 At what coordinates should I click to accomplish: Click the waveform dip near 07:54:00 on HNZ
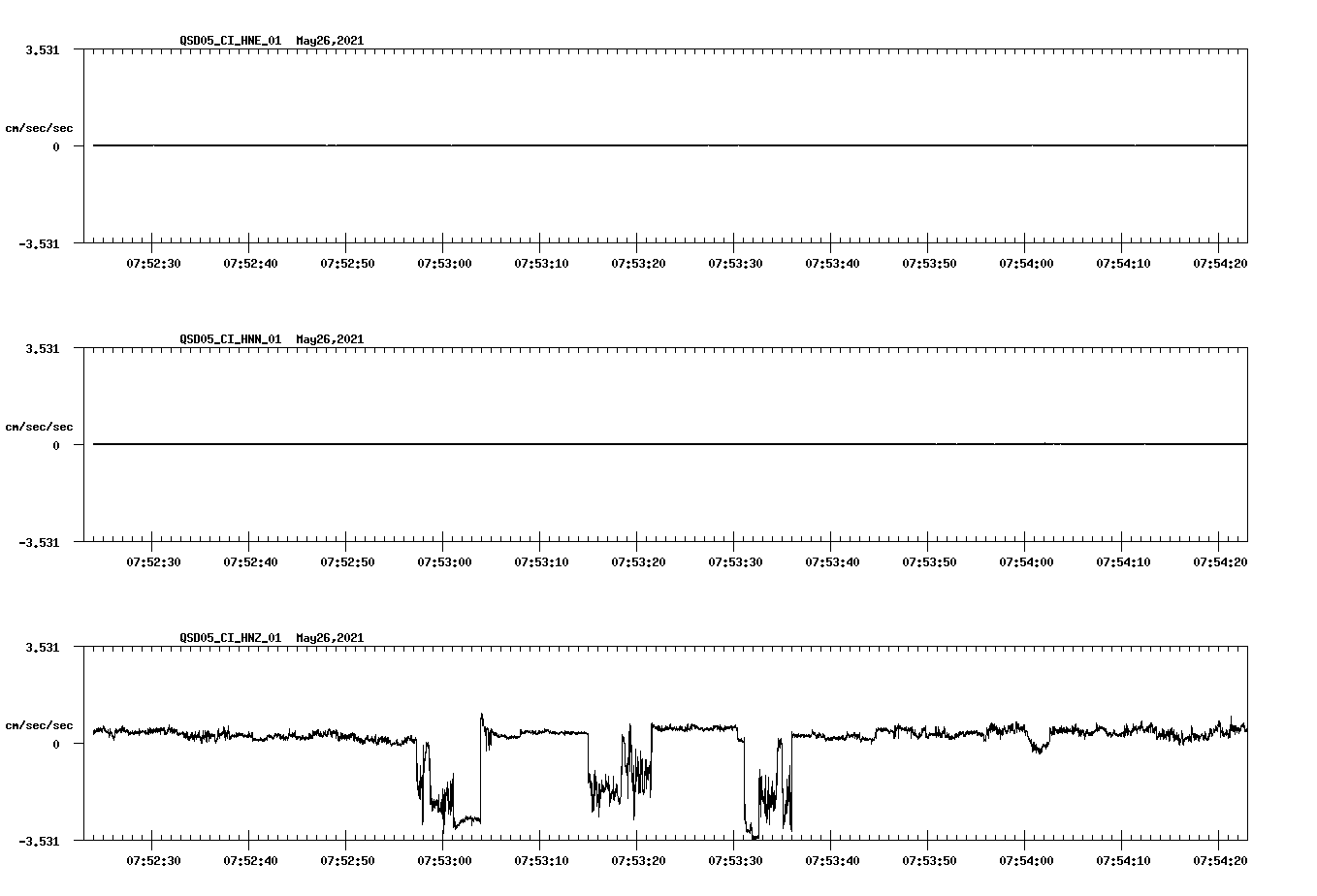point(1038,749)
